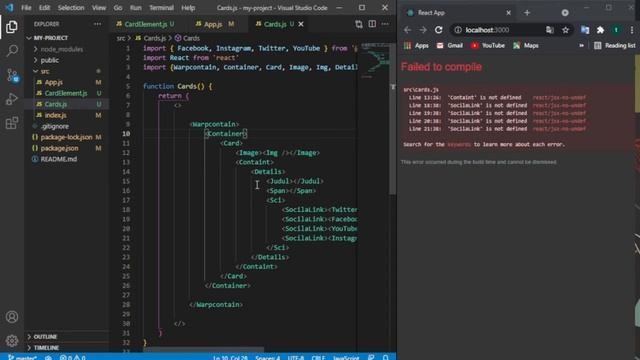Open package.json in the explorer
This screenshot has width=640, height=360.
pos(60,148)
